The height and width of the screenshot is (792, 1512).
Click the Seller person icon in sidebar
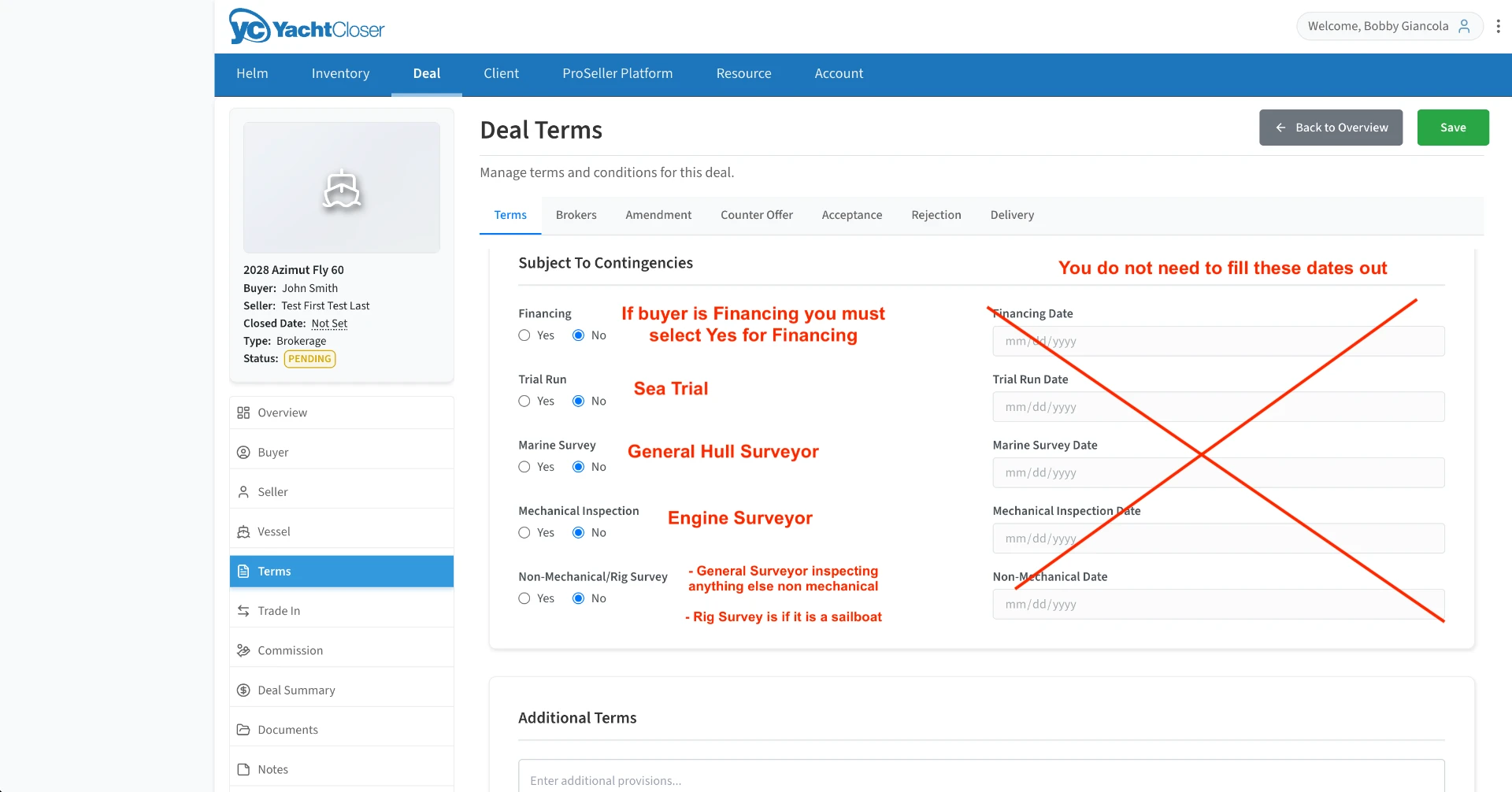(x=243, y=492)
